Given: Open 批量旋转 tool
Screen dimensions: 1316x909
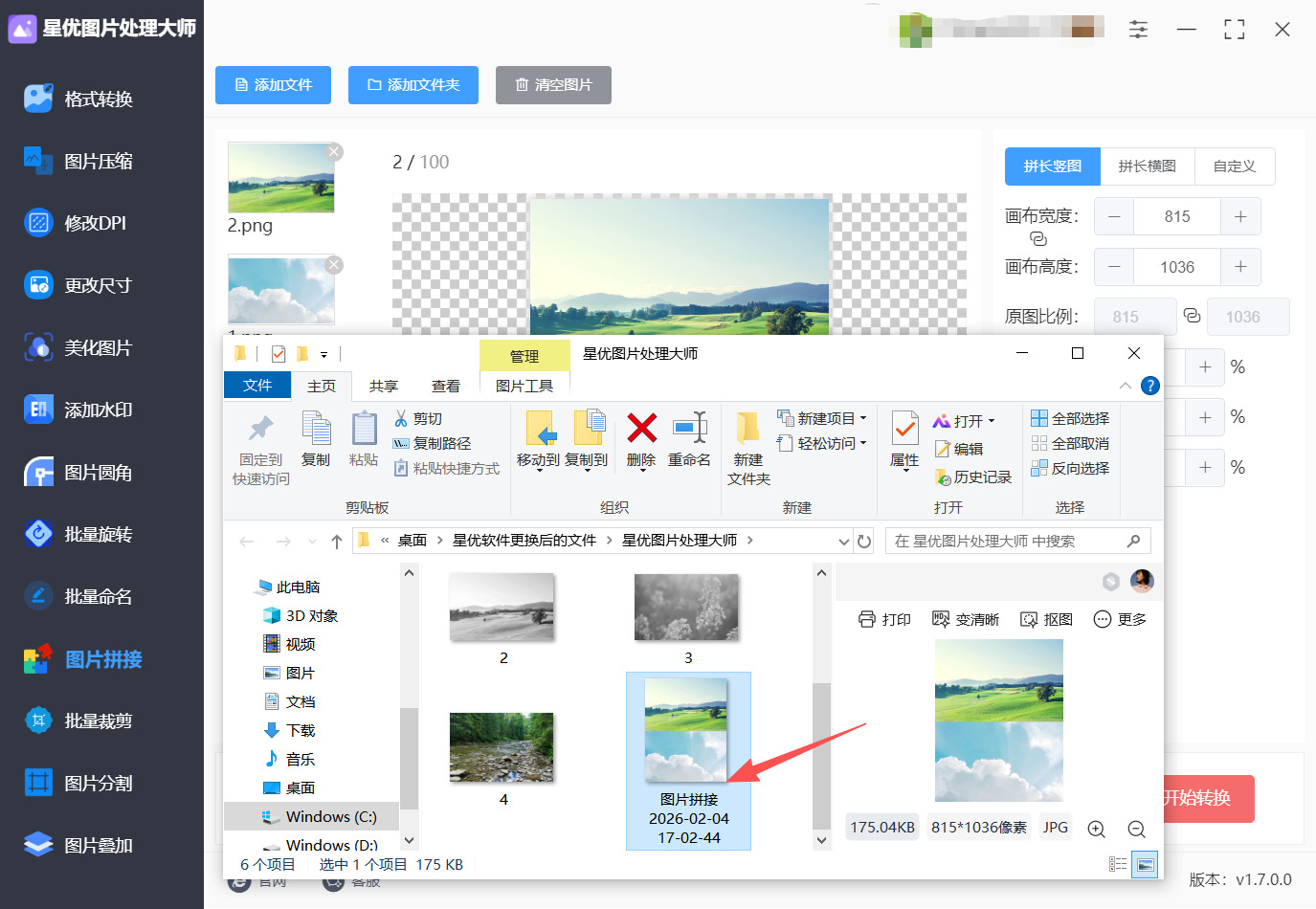Looking at the screenshot, I should 79,534.
